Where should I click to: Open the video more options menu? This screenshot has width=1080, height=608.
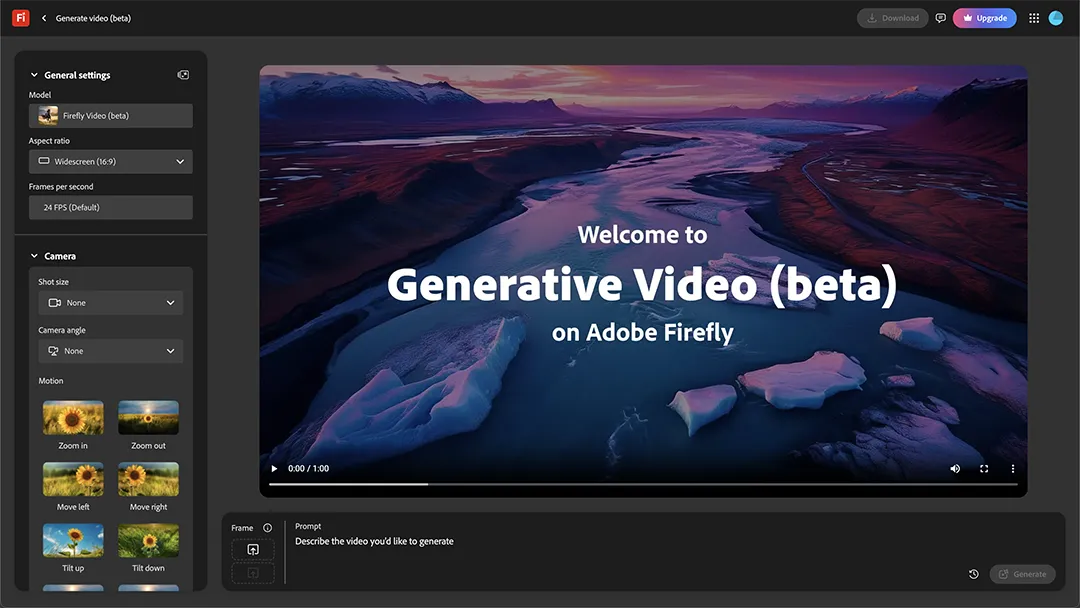tap(1012, 469)
